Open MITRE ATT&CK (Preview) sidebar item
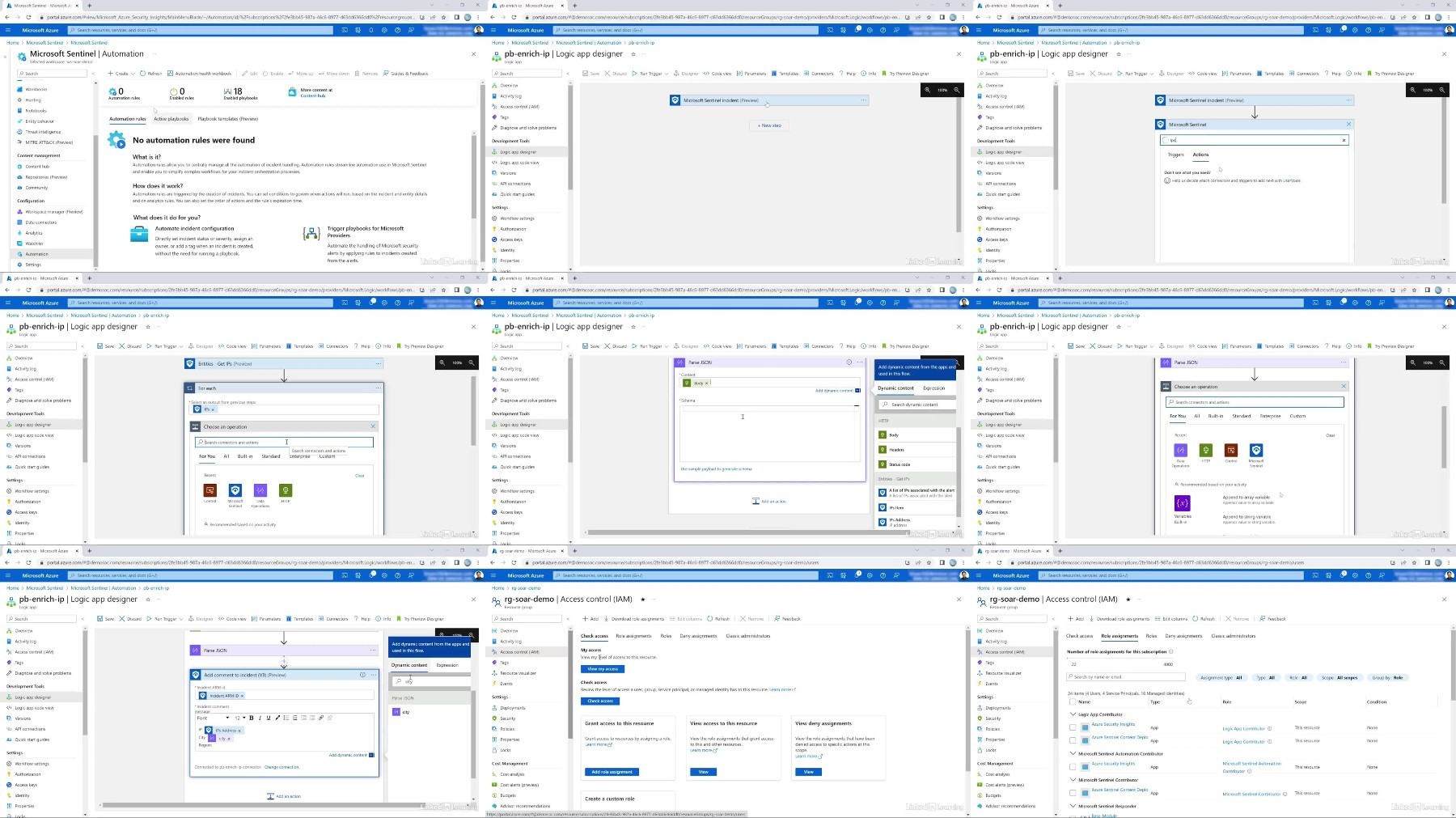1456x818 pixels. click(49, 142)
